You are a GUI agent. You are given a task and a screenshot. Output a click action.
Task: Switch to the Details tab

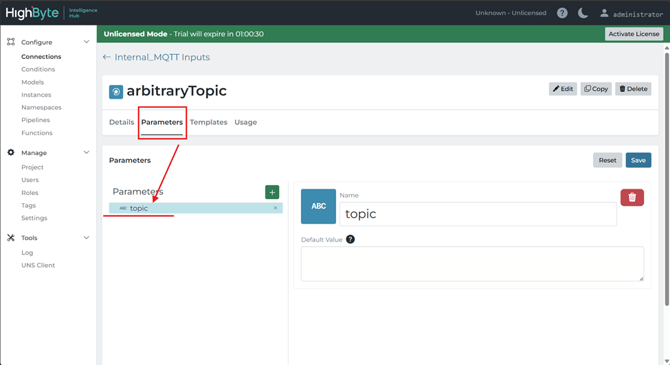121,122
